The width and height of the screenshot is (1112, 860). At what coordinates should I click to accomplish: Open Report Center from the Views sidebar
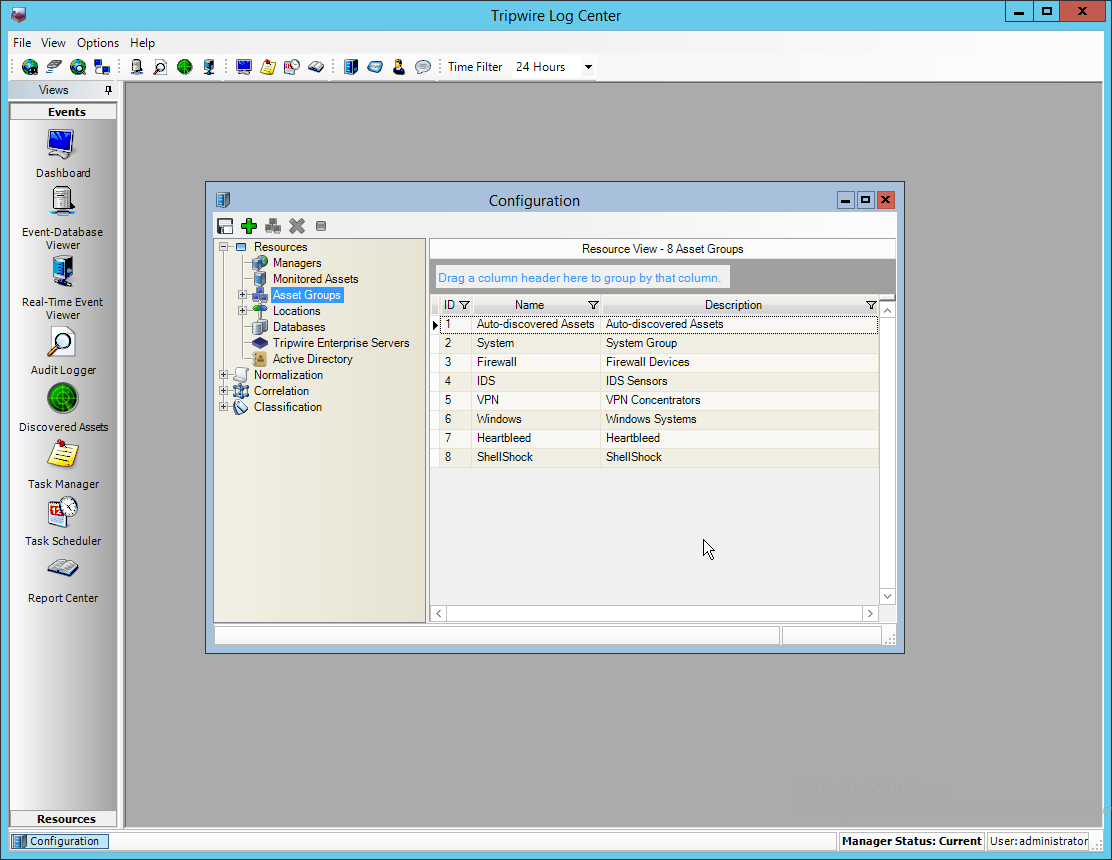click(x=62, y=580)
